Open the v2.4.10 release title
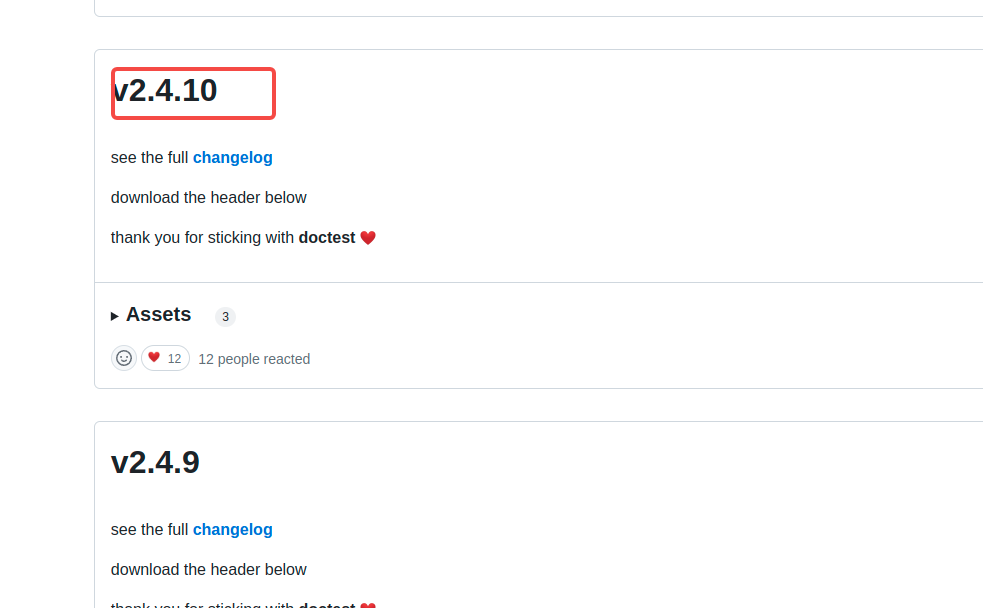This screenshot has height=608, width=983. tap(165, 90)
